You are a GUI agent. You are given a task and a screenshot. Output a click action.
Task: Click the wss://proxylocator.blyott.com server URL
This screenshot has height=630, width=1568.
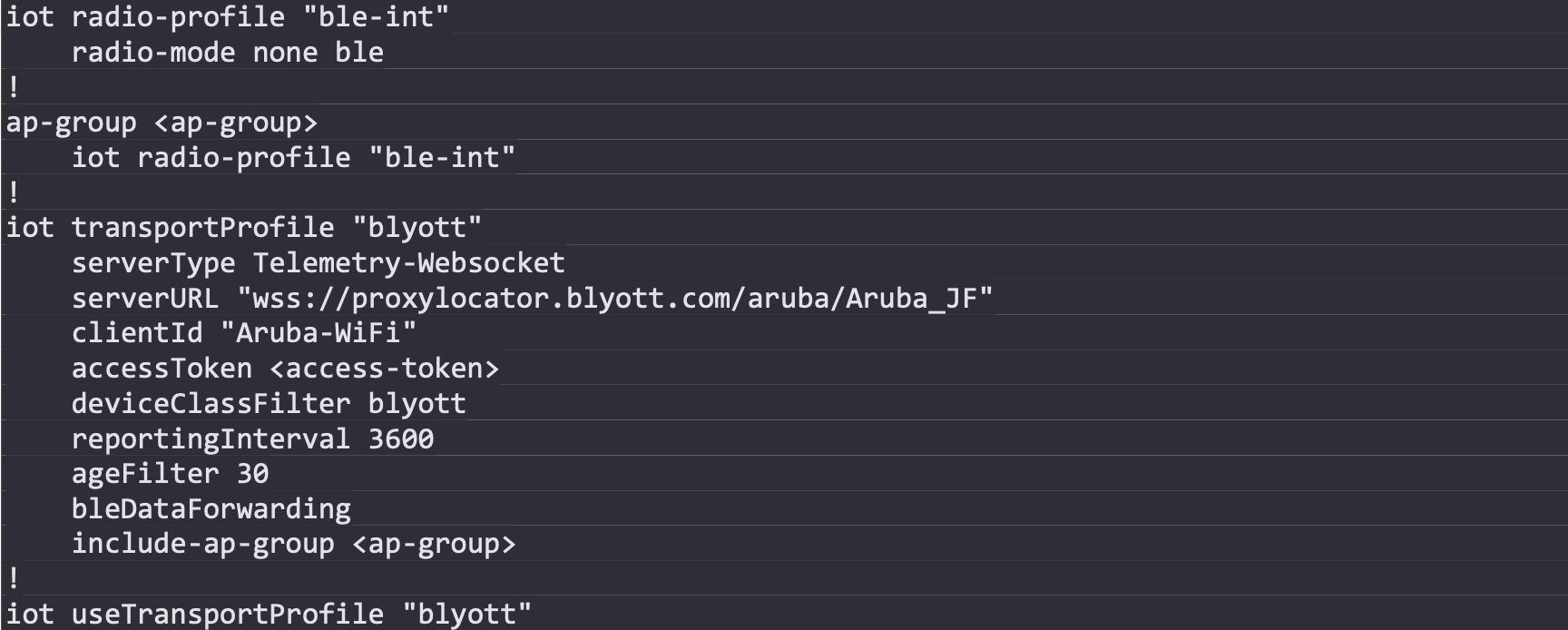point(615,298)
